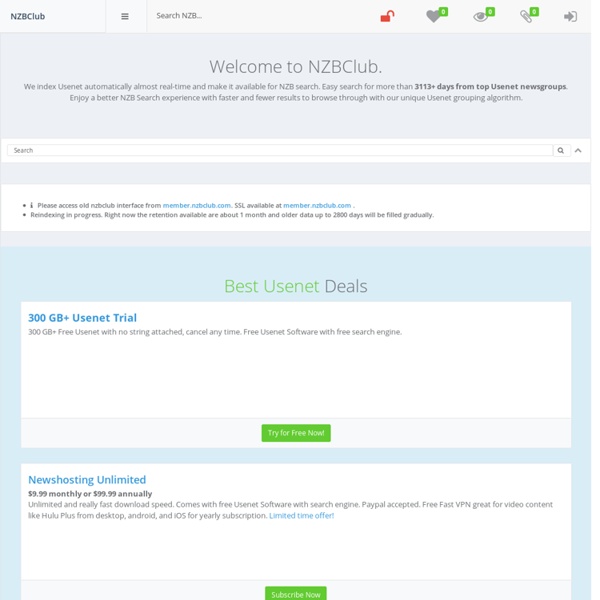Open the first member.nzbclub.com link

click(197, 205)
